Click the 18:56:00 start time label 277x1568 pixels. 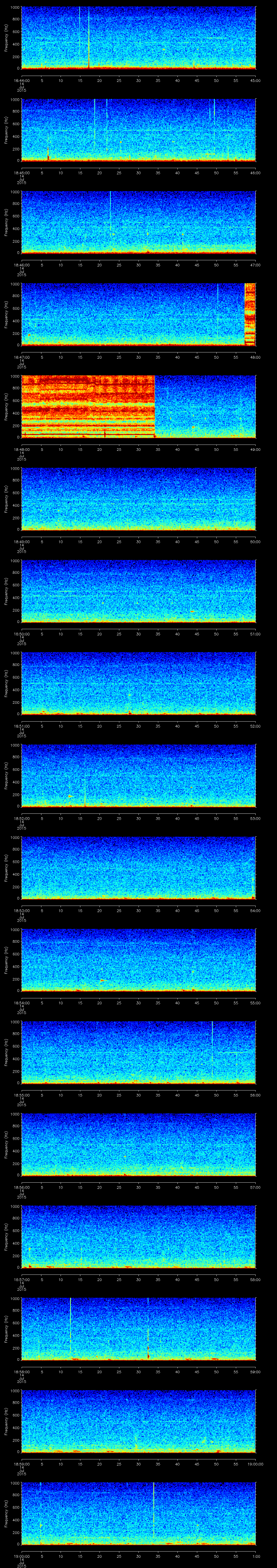pyautogui.click(x=22, y=1187)
